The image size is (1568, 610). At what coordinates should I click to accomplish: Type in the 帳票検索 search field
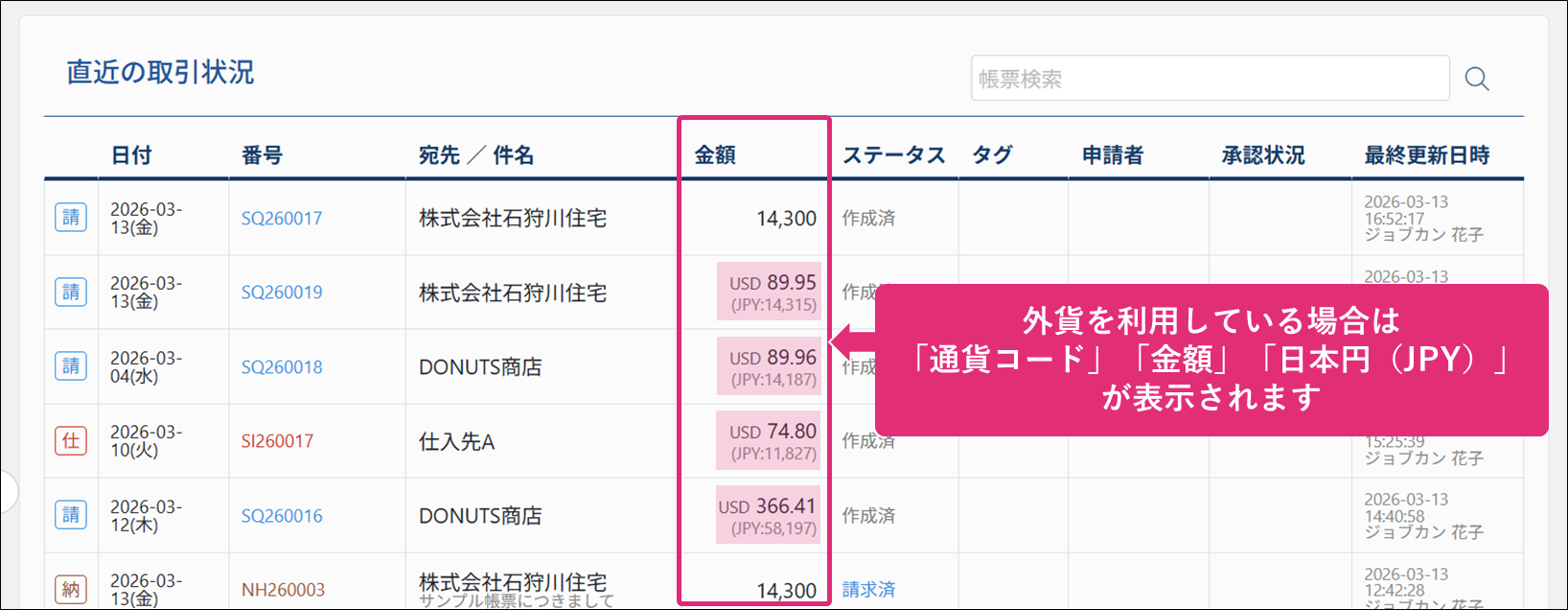click(1210, 79)
